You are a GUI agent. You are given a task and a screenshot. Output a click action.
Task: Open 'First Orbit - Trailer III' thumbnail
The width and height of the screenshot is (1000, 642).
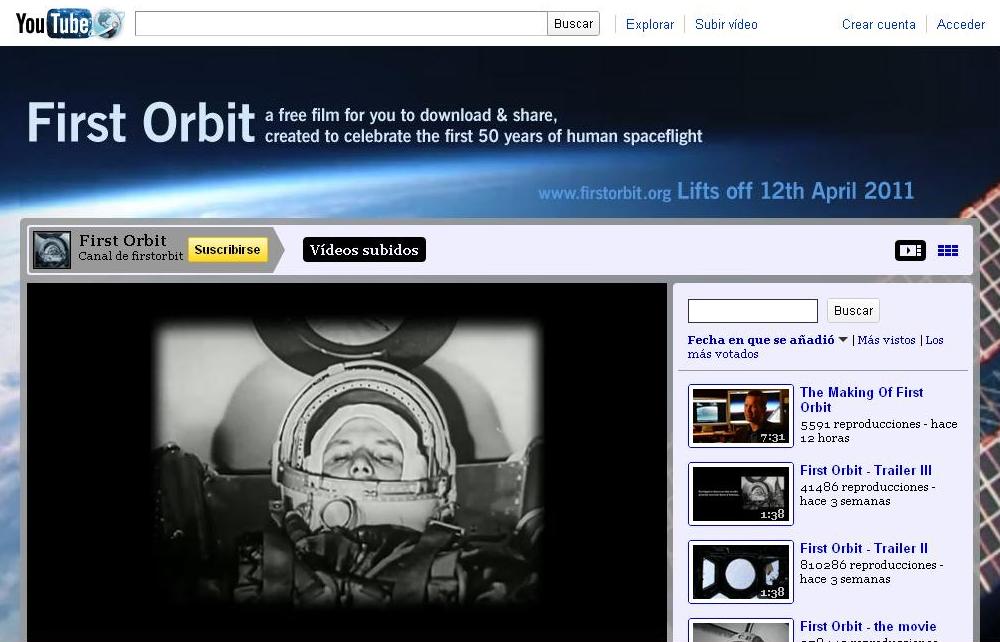[x=741, y=494]
